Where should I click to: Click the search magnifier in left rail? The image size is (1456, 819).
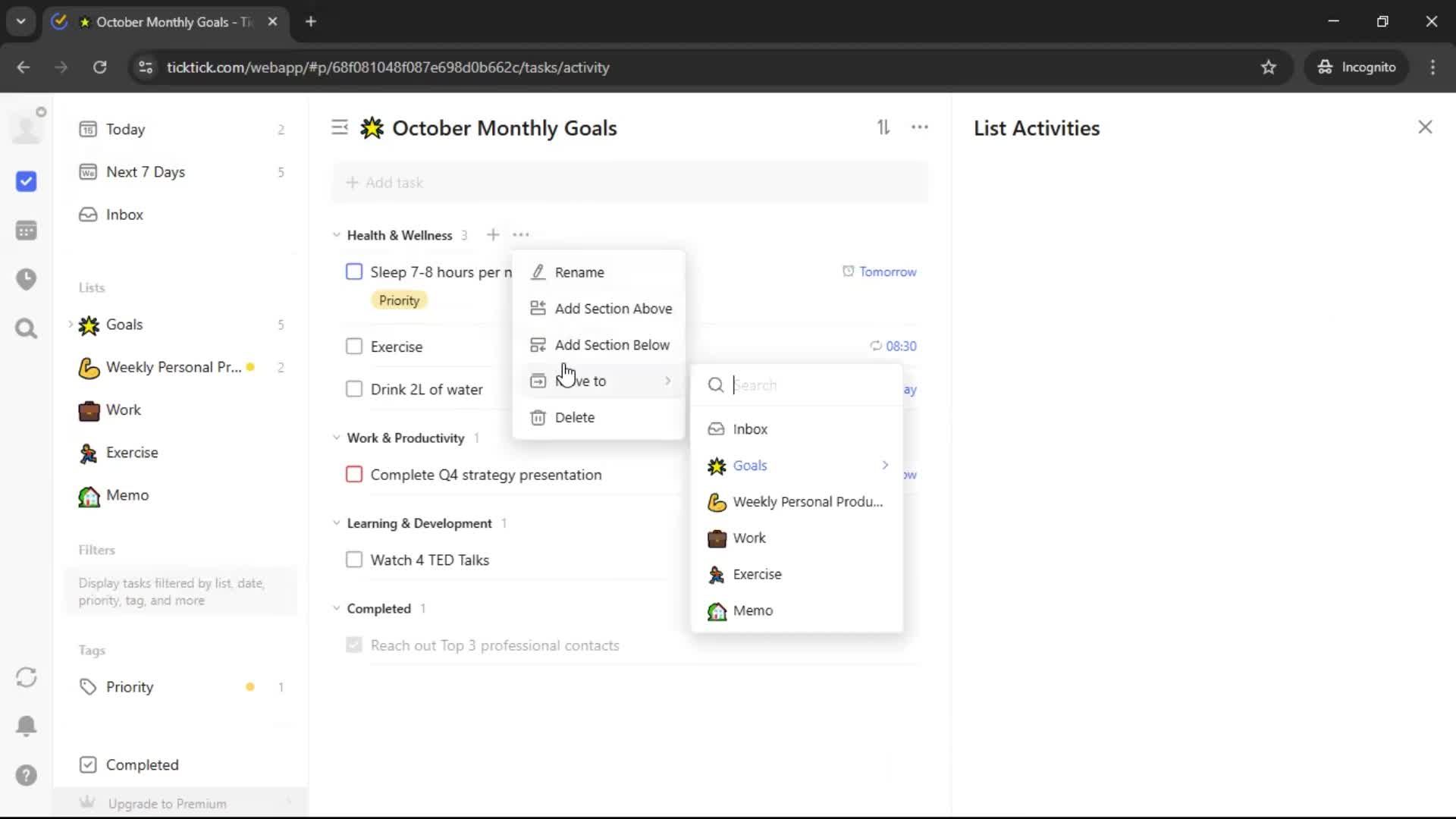(27, 328)
